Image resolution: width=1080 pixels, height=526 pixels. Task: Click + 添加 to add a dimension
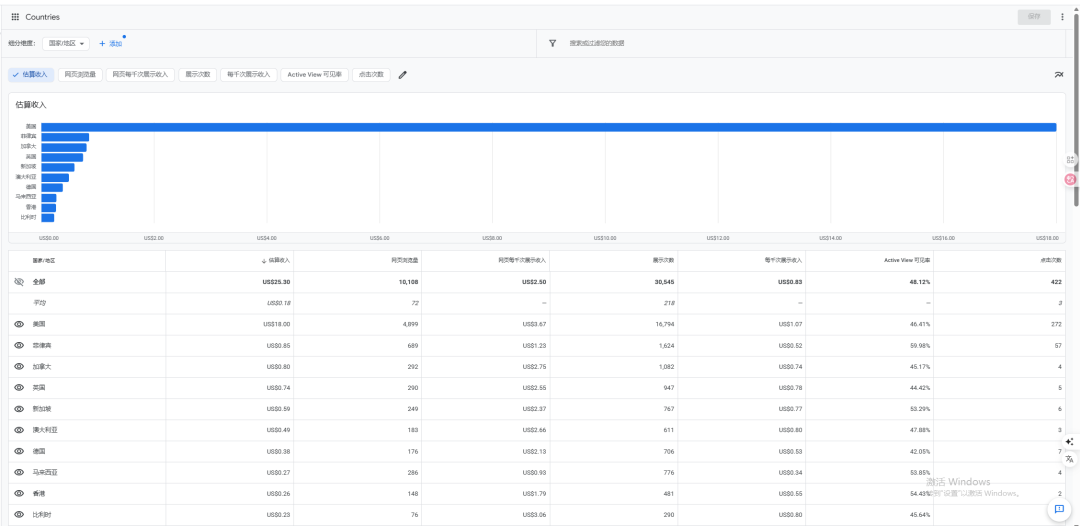[x=110, y=44]
